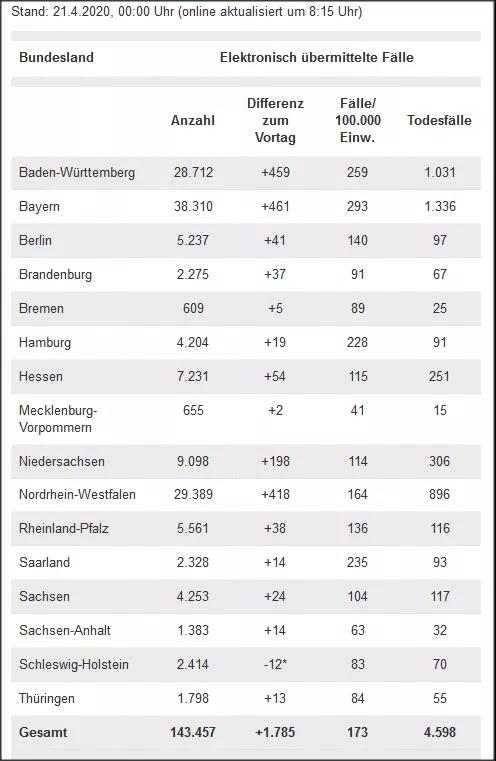Screen dimensions: 496x761
Task: Click the Saarland incidence value 235
Action: (x=358, y=562)
